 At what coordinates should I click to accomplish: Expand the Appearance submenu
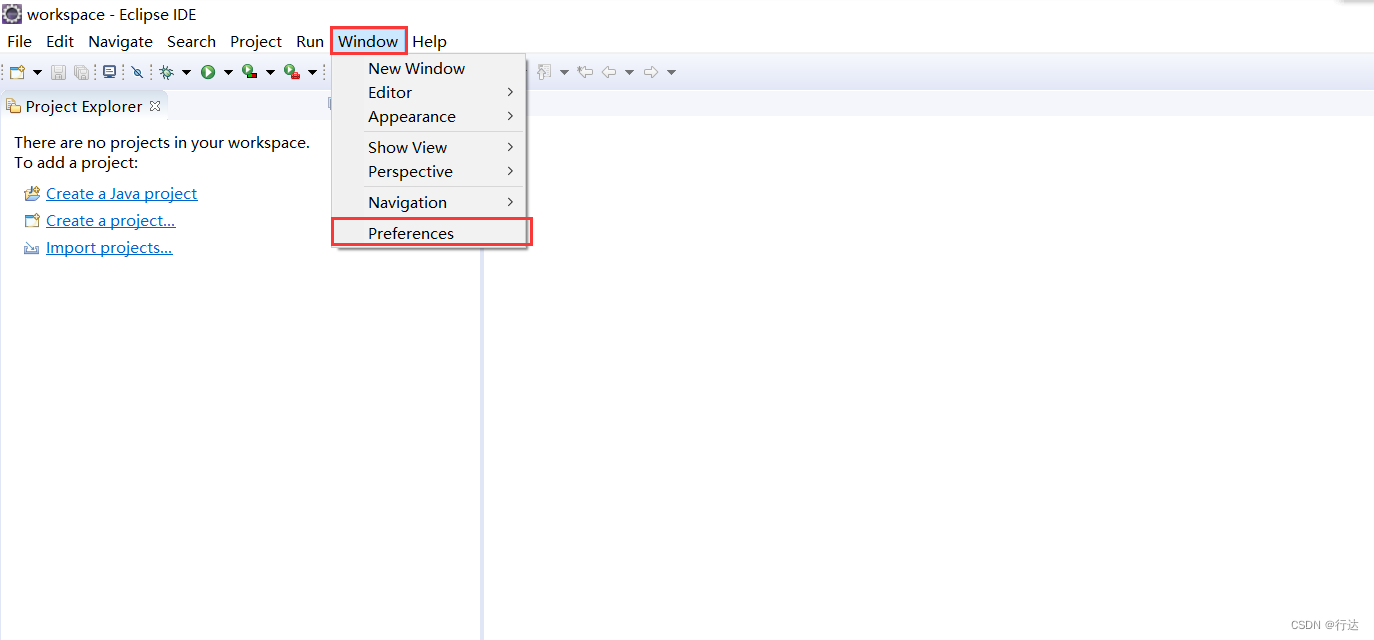pos(429,116)
